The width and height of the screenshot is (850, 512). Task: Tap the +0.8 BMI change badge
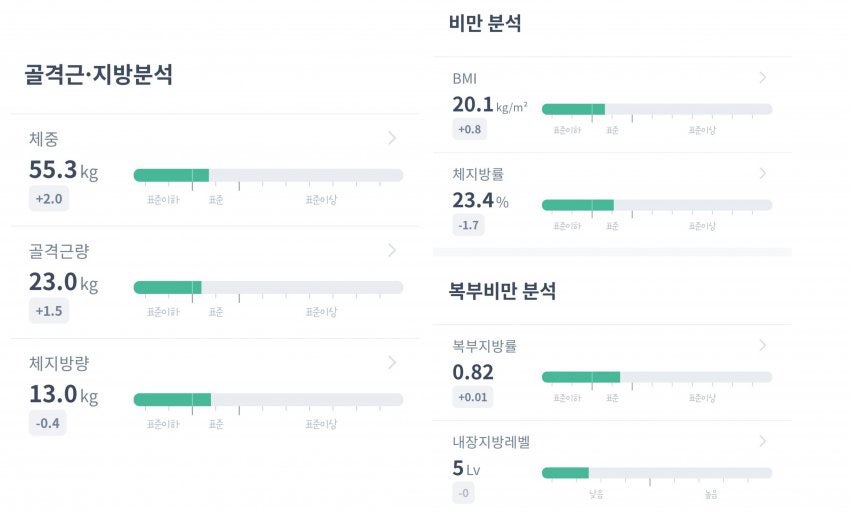[x=469, y=129]
